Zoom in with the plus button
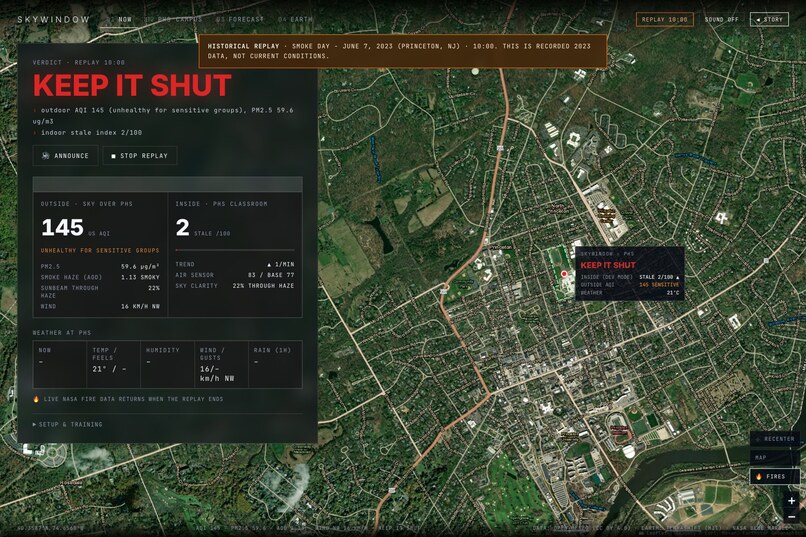Screen dimensions: 806x537 click(x=791, y=501)
